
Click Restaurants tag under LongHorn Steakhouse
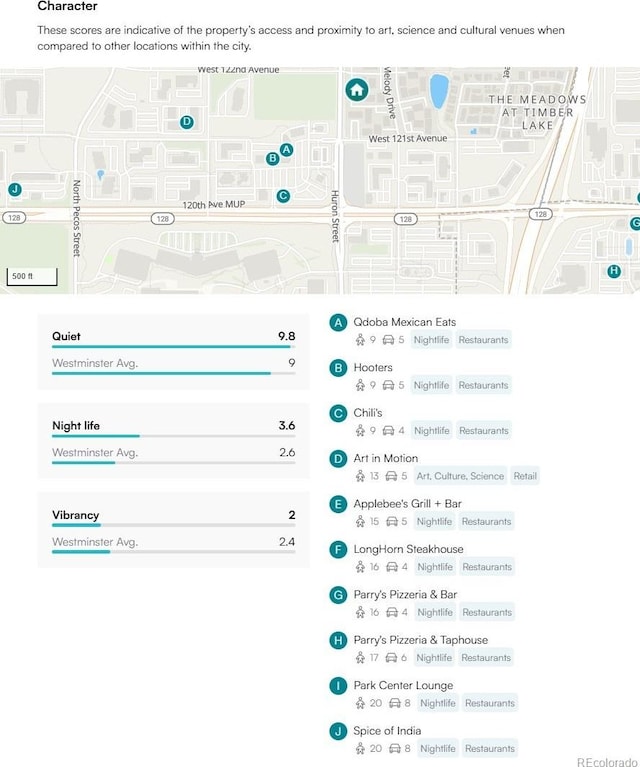[487, 567]
